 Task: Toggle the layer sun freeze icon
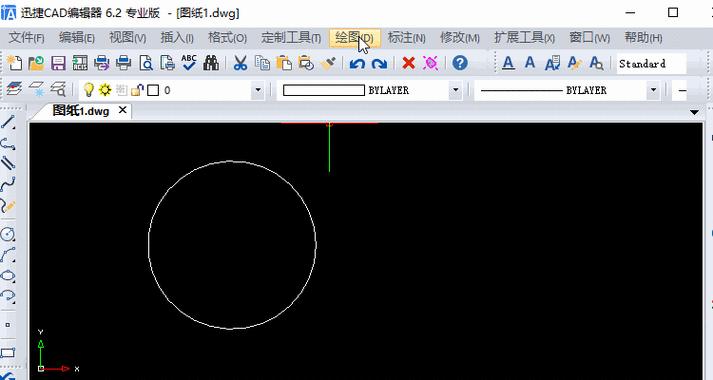[x=105, y=90]
